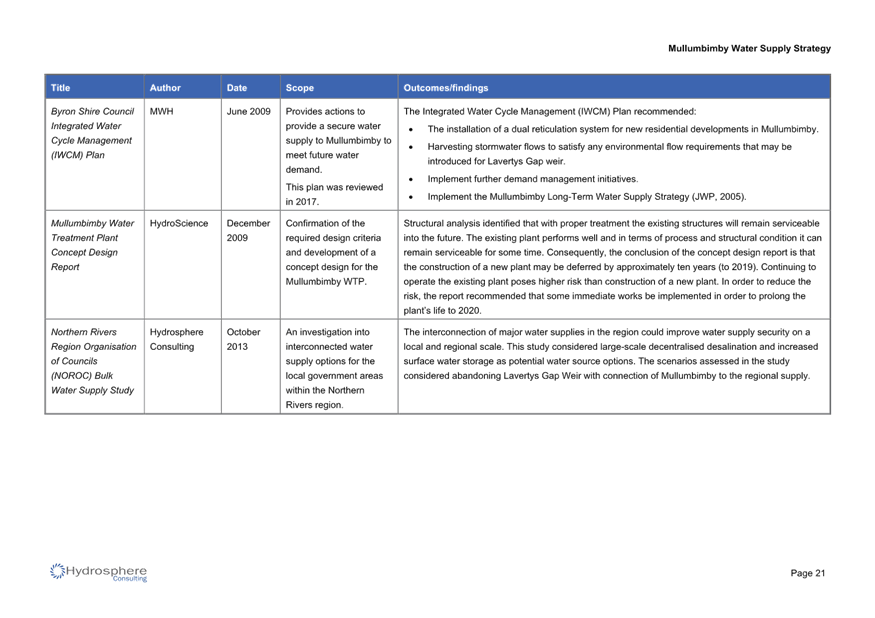Click findings paragraph 'The interconnection of major water supplies'

click(x=611, y=354)
